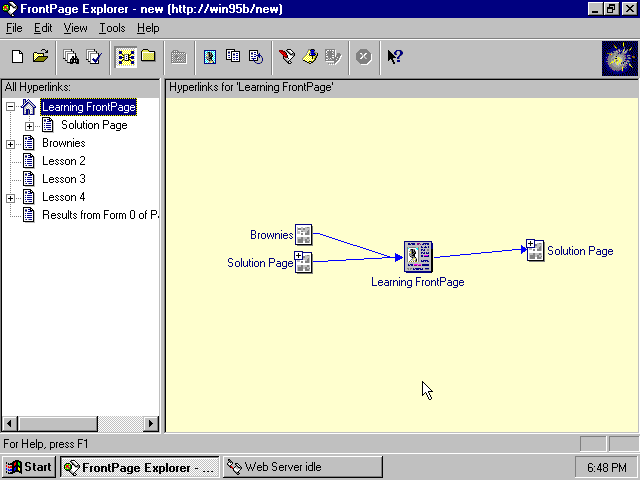The height and width of the screenshot is (480, 640).
Task: Click the right-side Solution Page diagram label
Action: [x=580, y=251]
